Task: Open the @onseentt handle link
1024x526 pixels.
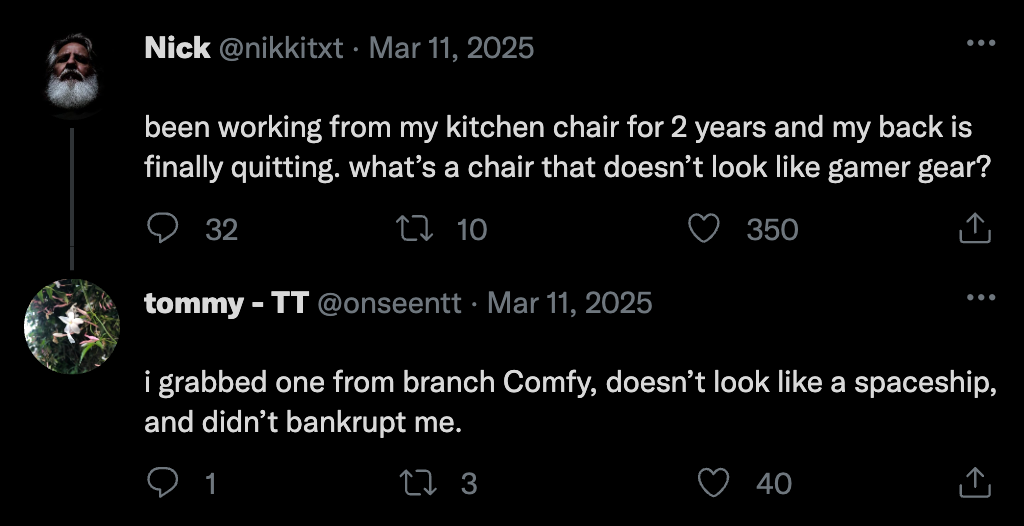Action: 389,302
